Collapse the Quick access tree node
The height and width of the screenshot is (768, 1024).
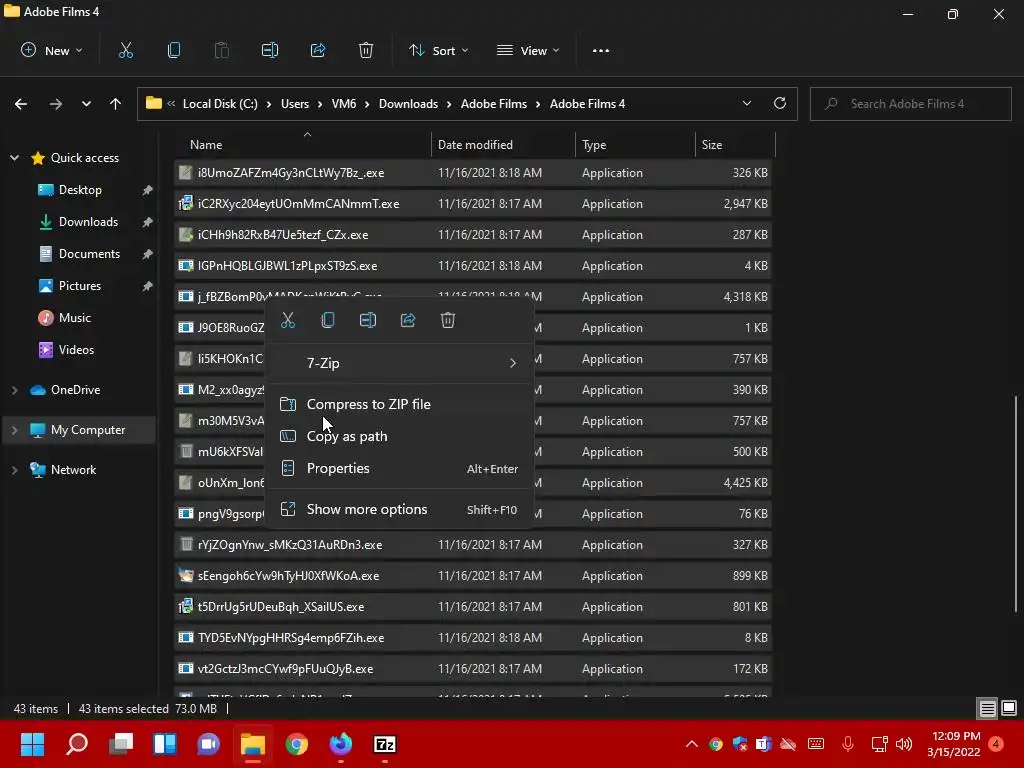pyautogui.click(x=14, y=158)
